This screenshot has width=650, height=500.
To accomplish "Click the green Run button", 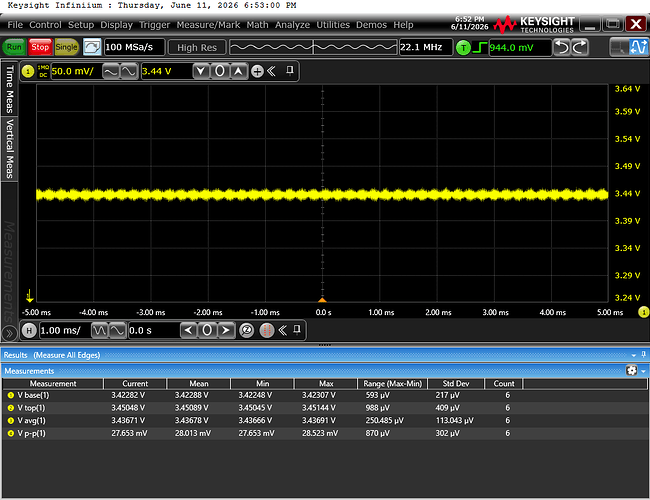I will [x=14, y=47].
